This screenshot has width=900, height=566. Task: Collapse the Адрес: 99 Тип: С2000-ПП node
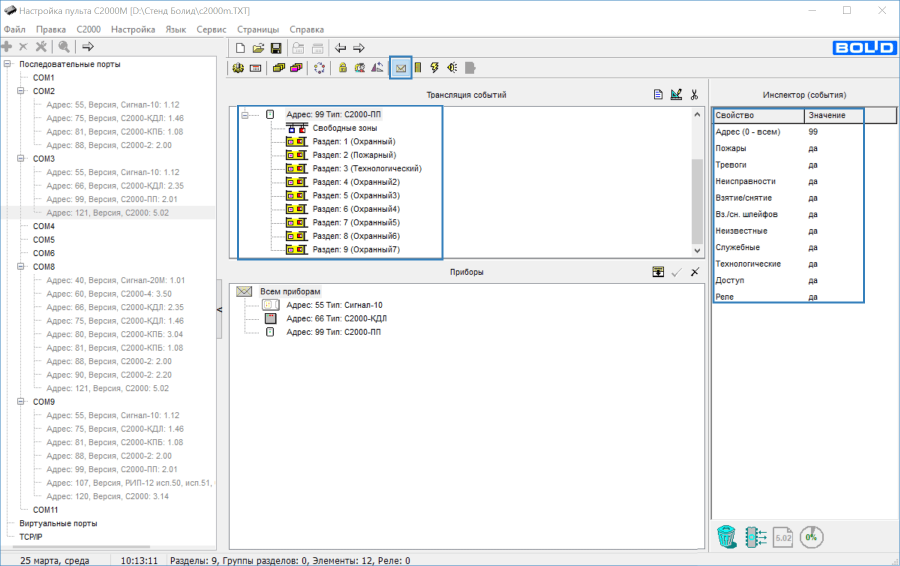pyautogui.click(x=245, y=115)
